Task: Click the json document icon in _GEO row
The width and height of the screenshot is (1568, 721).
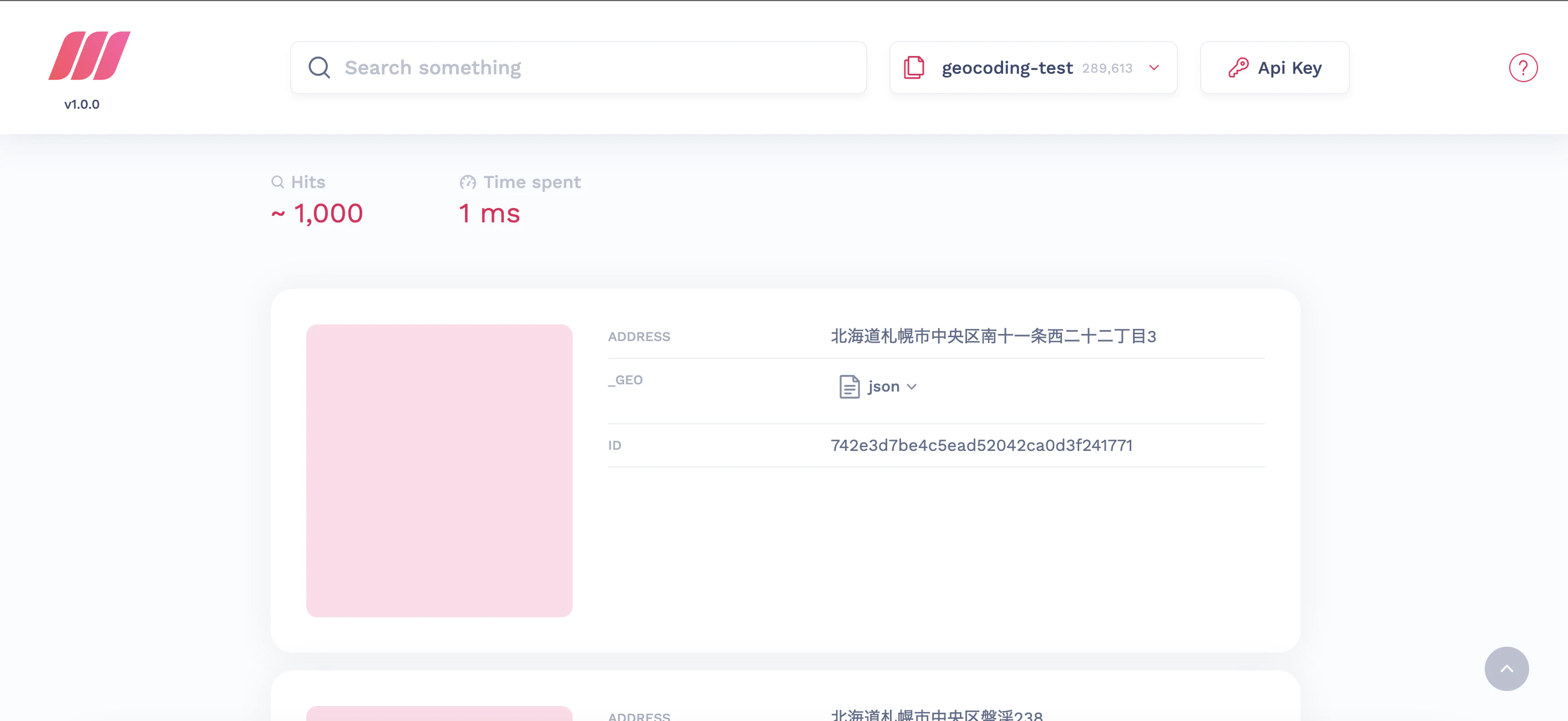Action: click(849, 387)
